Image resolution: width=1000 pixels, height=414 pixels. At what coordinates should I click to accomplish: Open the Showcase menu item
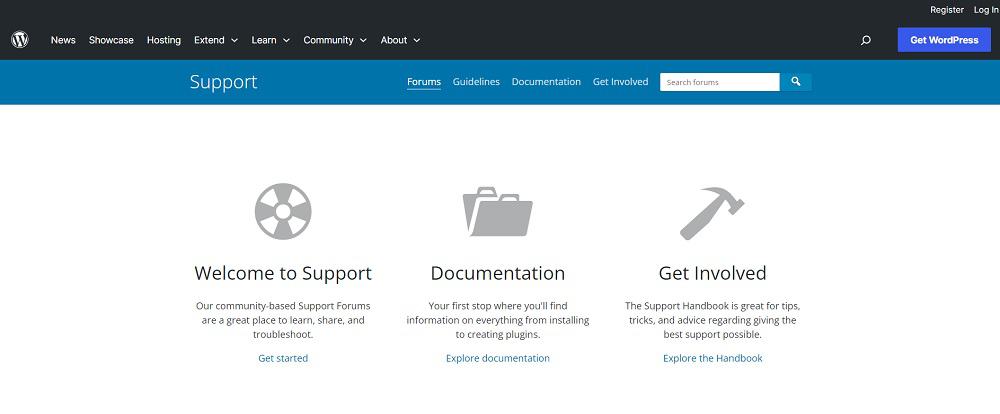(111, 40)
